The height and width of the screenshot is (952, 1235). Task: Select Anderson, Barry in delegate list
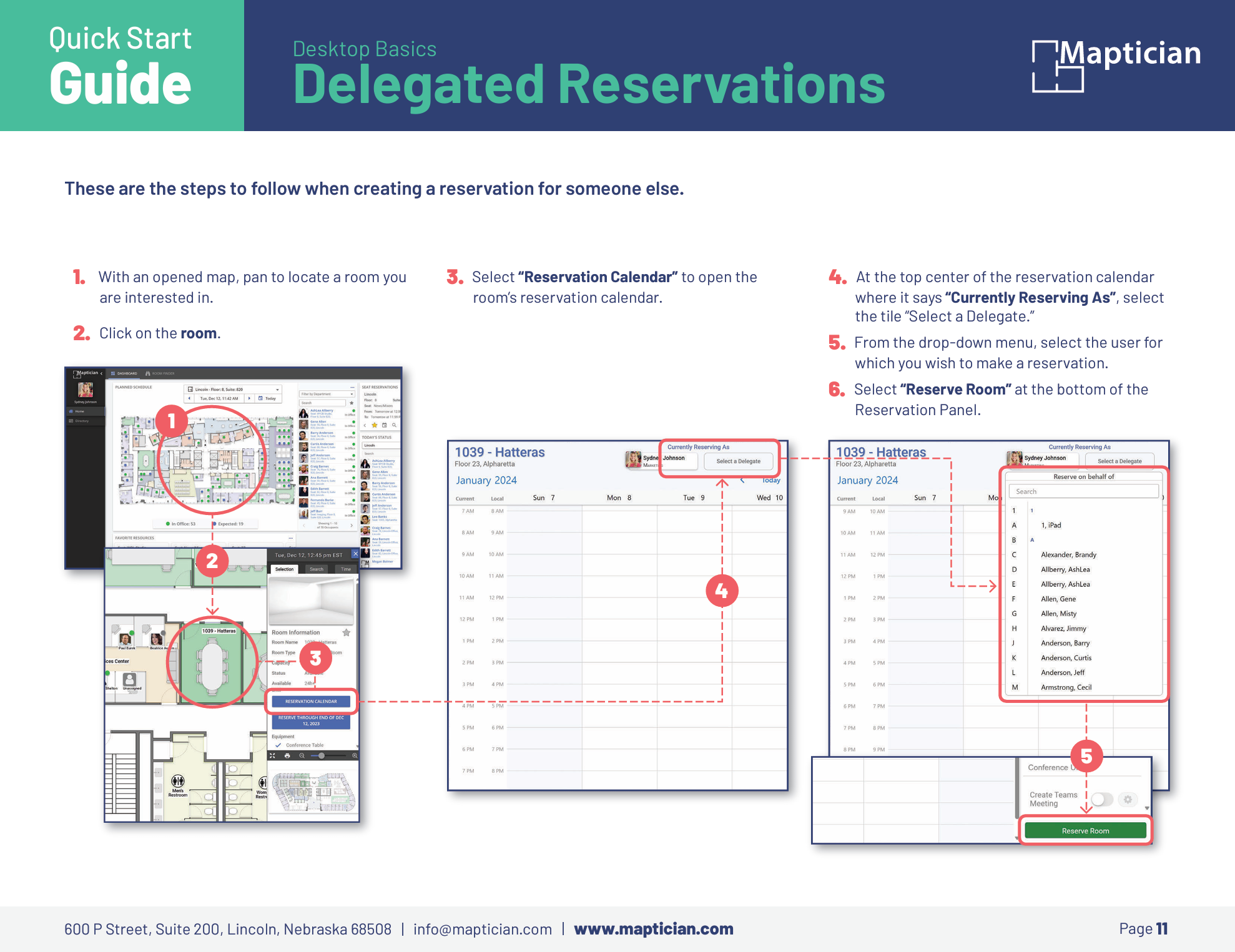1065,643
